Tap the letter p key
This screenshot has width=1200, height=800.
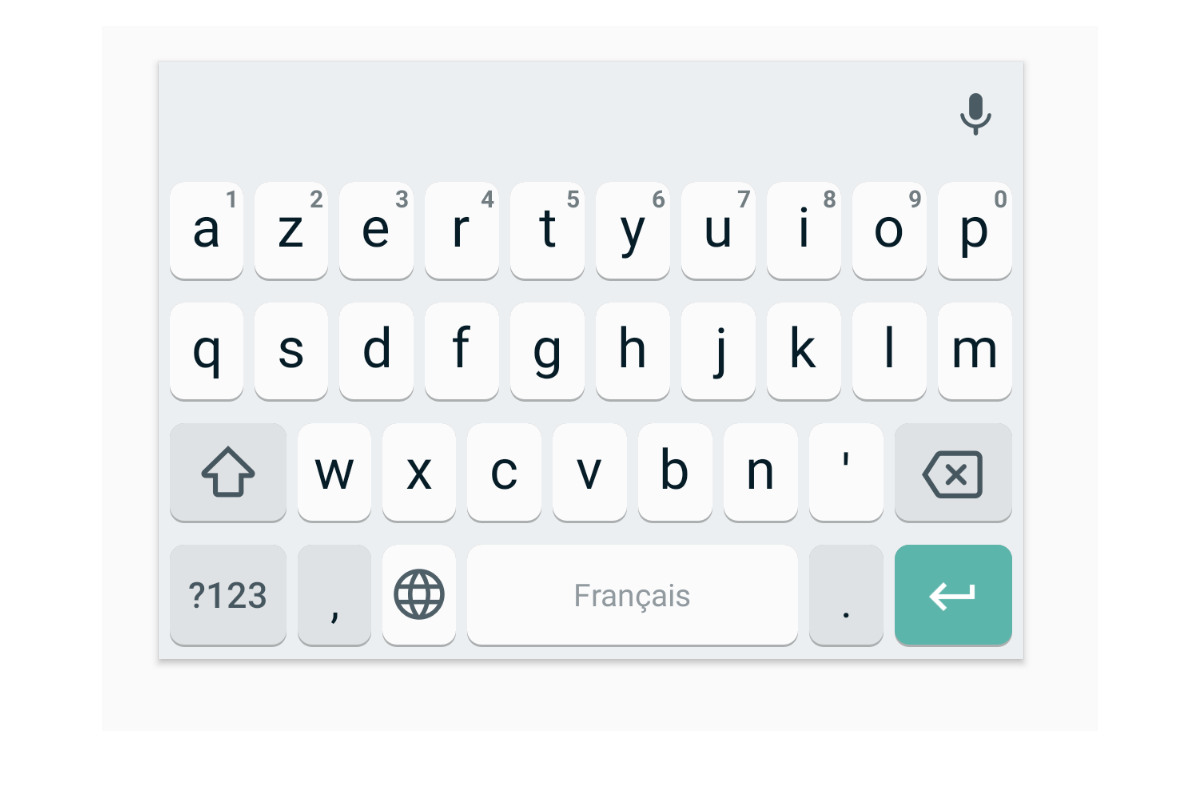point(975,230)
